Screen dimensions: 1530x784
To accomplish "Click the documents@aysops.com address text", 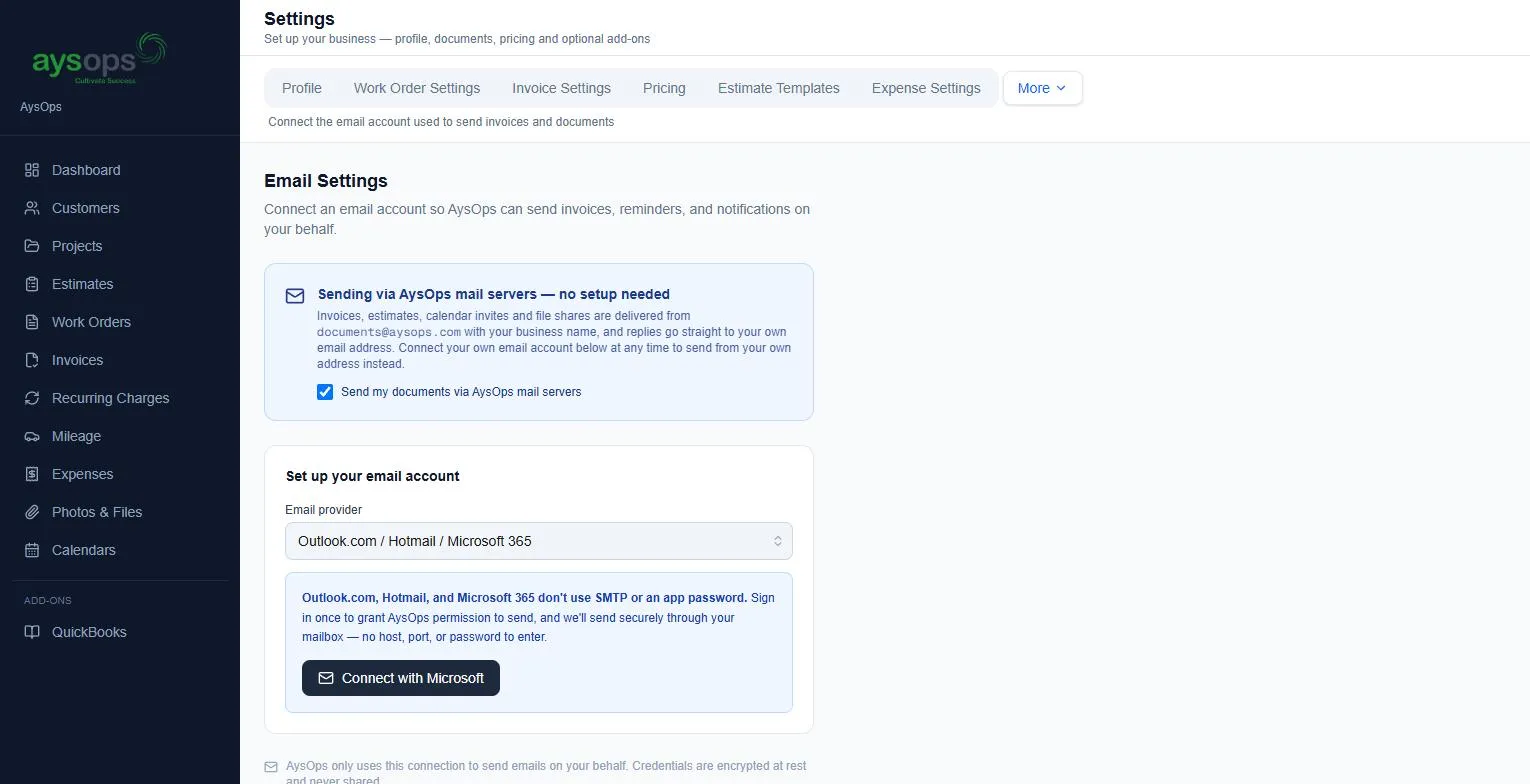I will coord(389,332).
